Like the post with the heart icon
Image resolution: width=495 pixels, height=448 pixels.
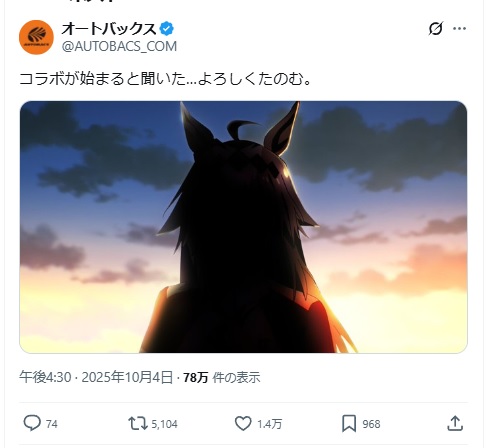(x=243, y=423)
